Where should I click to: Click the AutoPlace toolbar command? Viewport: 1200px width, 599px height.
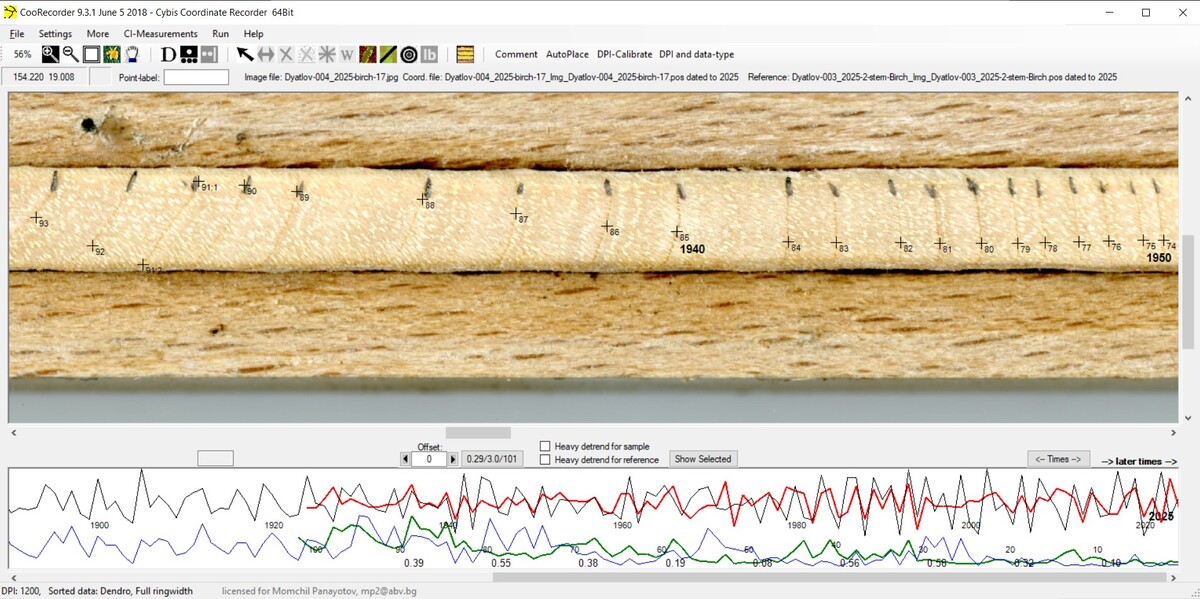click(569, 54)
